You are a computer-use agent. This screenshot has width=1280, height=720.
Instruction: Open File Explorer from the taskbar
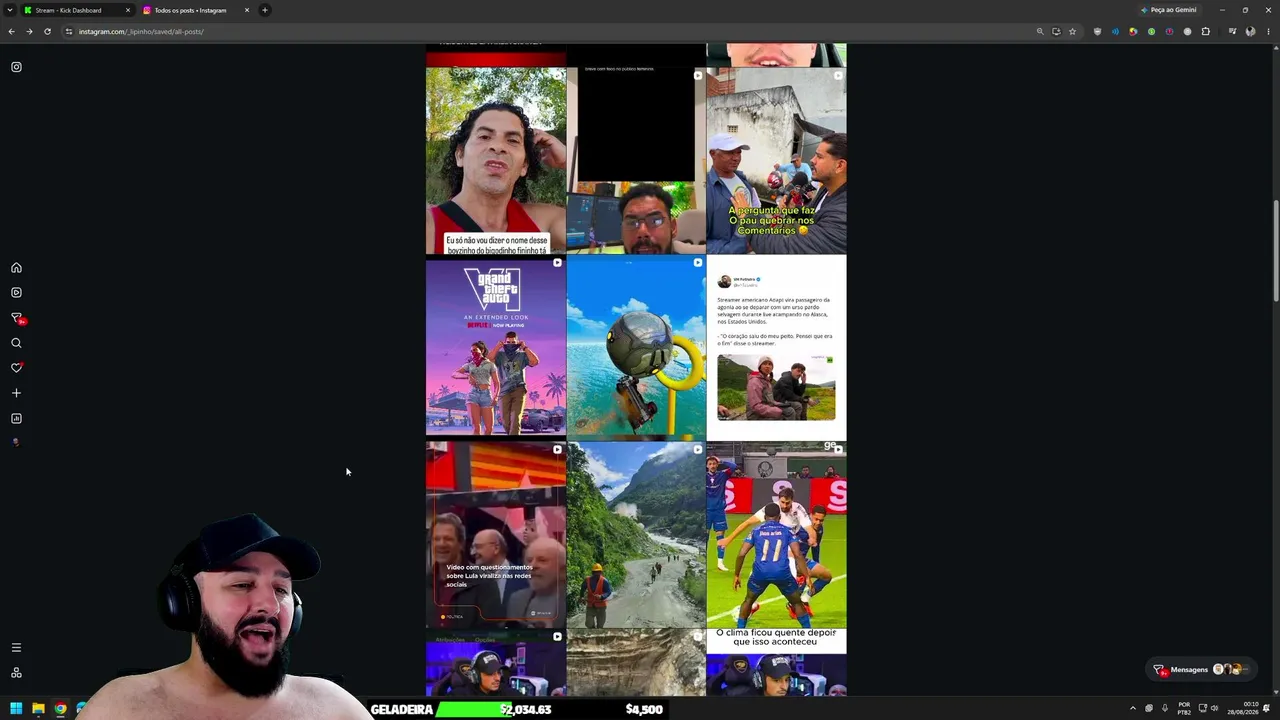pos(38,709)
